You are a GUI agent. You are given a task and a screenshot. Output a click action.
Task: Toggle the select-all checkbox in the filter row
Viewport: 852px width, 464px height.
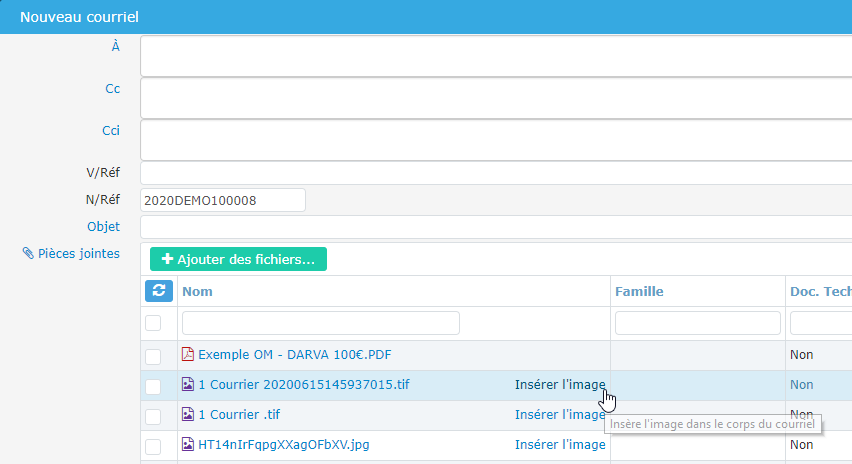[x=153, y=323]
